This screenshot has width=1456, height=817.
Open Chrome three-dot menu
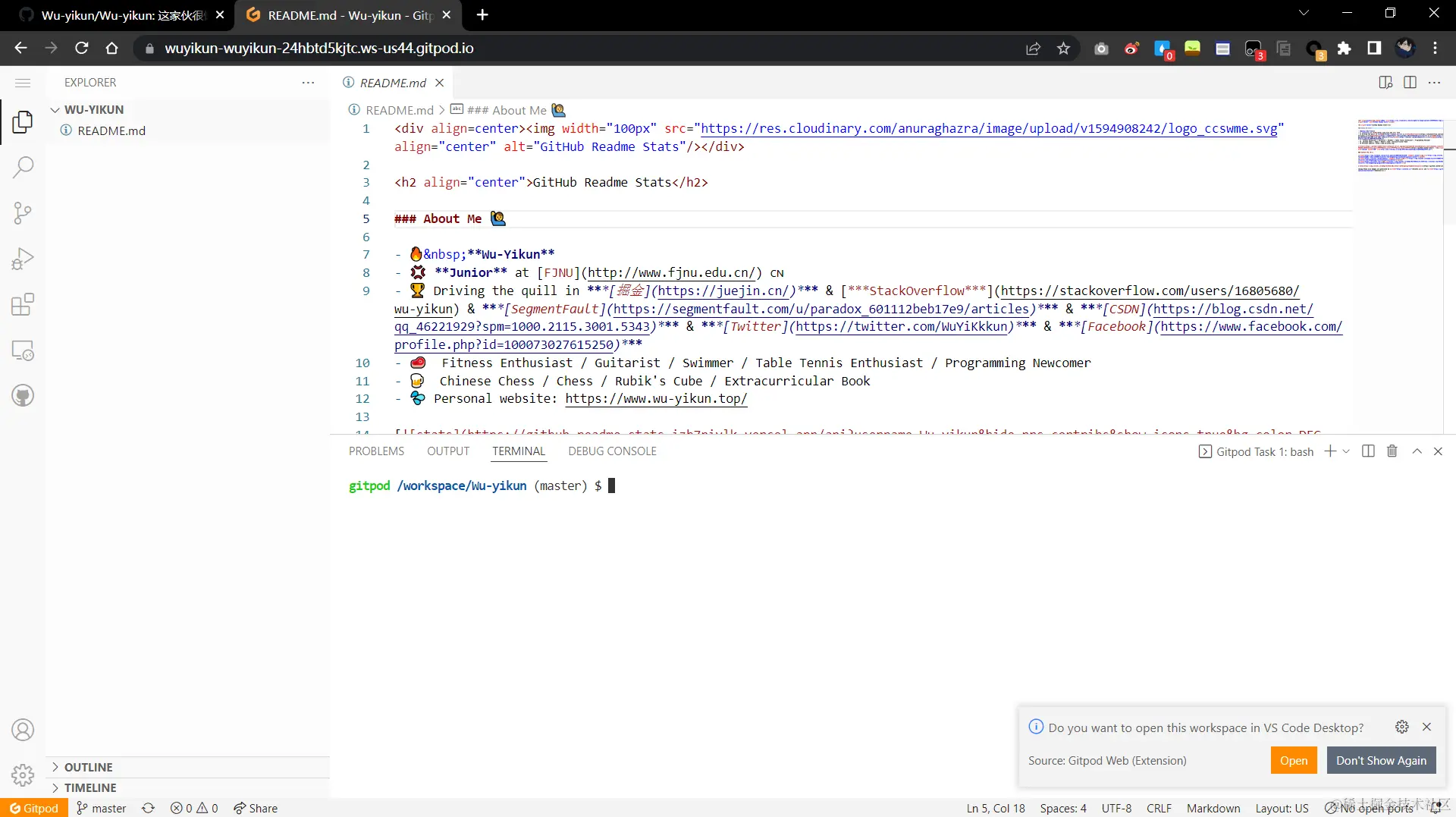click(x=1435, y=49)
